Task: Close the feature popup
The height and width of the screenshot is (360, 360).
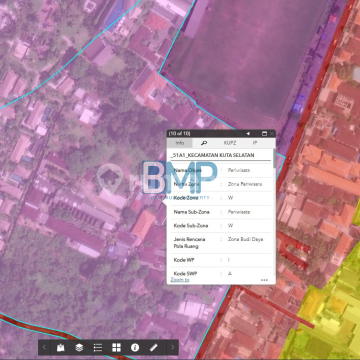Action: 272,134
